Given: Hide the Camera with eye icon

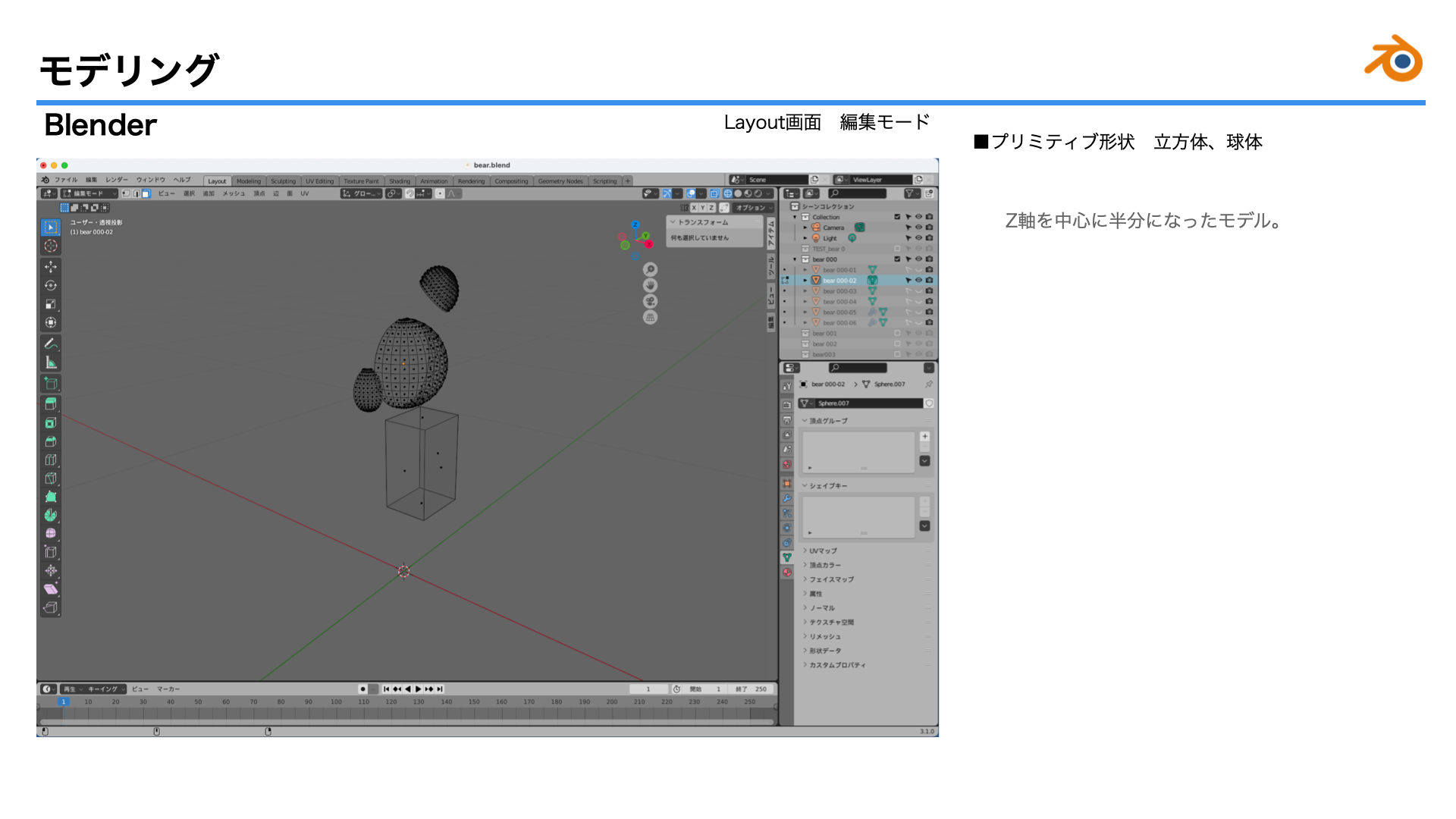Looking at the screenshot, I should (x=918, y=227).
